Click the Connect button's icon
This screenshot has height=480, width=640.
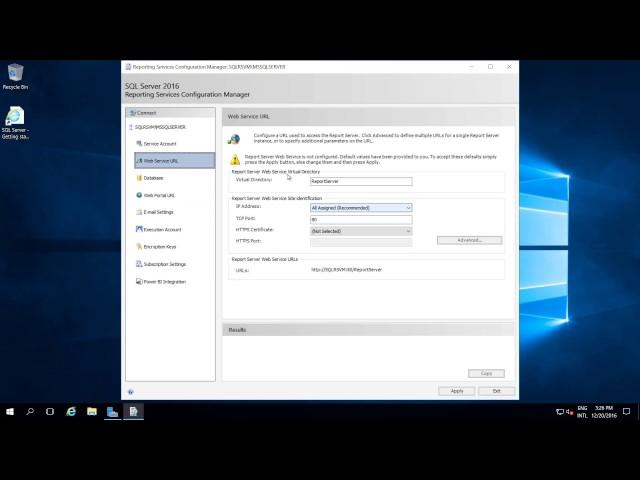point(133,113)
